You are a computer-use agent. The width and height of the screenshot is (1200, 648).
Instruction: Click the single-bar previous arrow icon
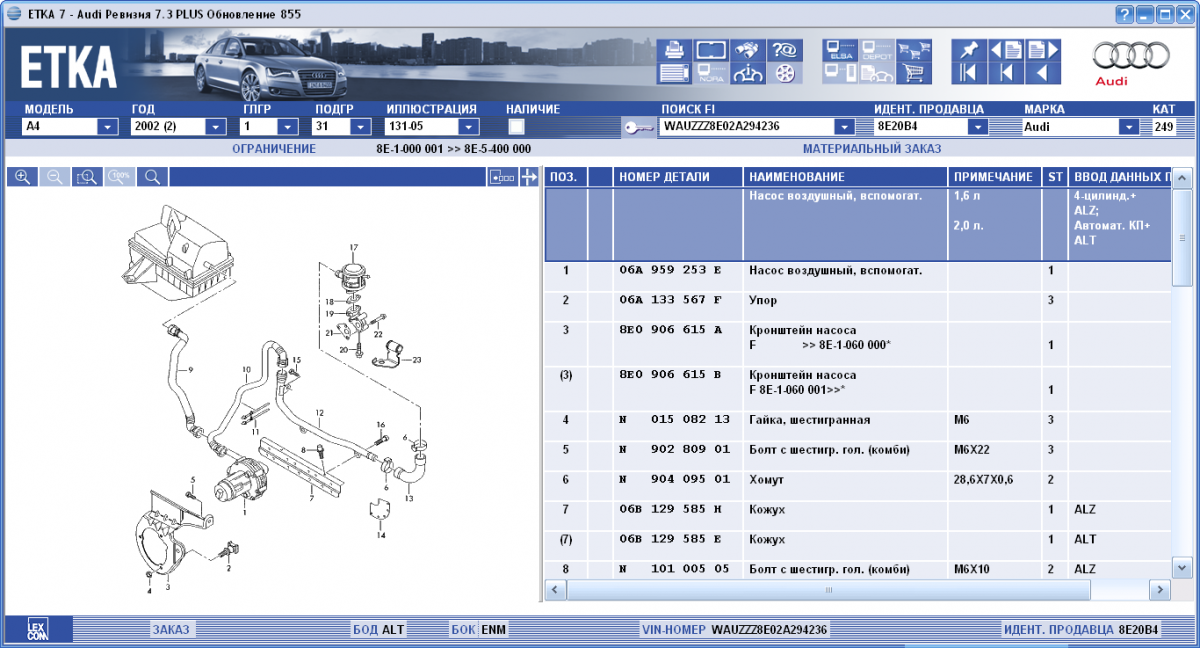(1005, 73)
